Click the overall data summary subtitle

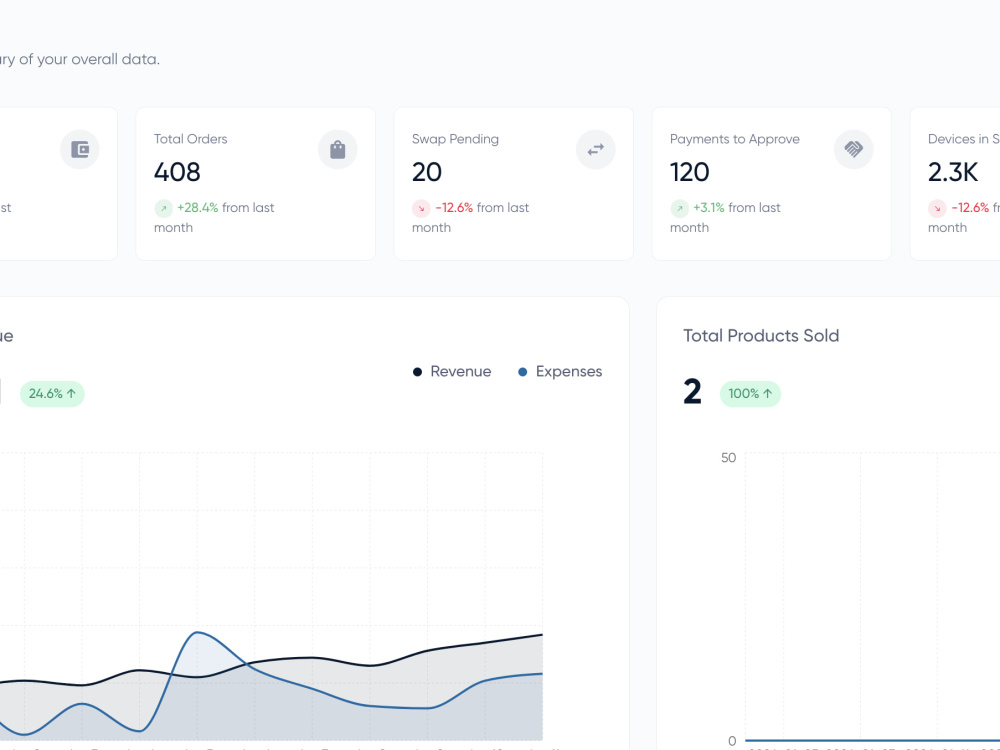pyautogui.click(x=80, y=59)
